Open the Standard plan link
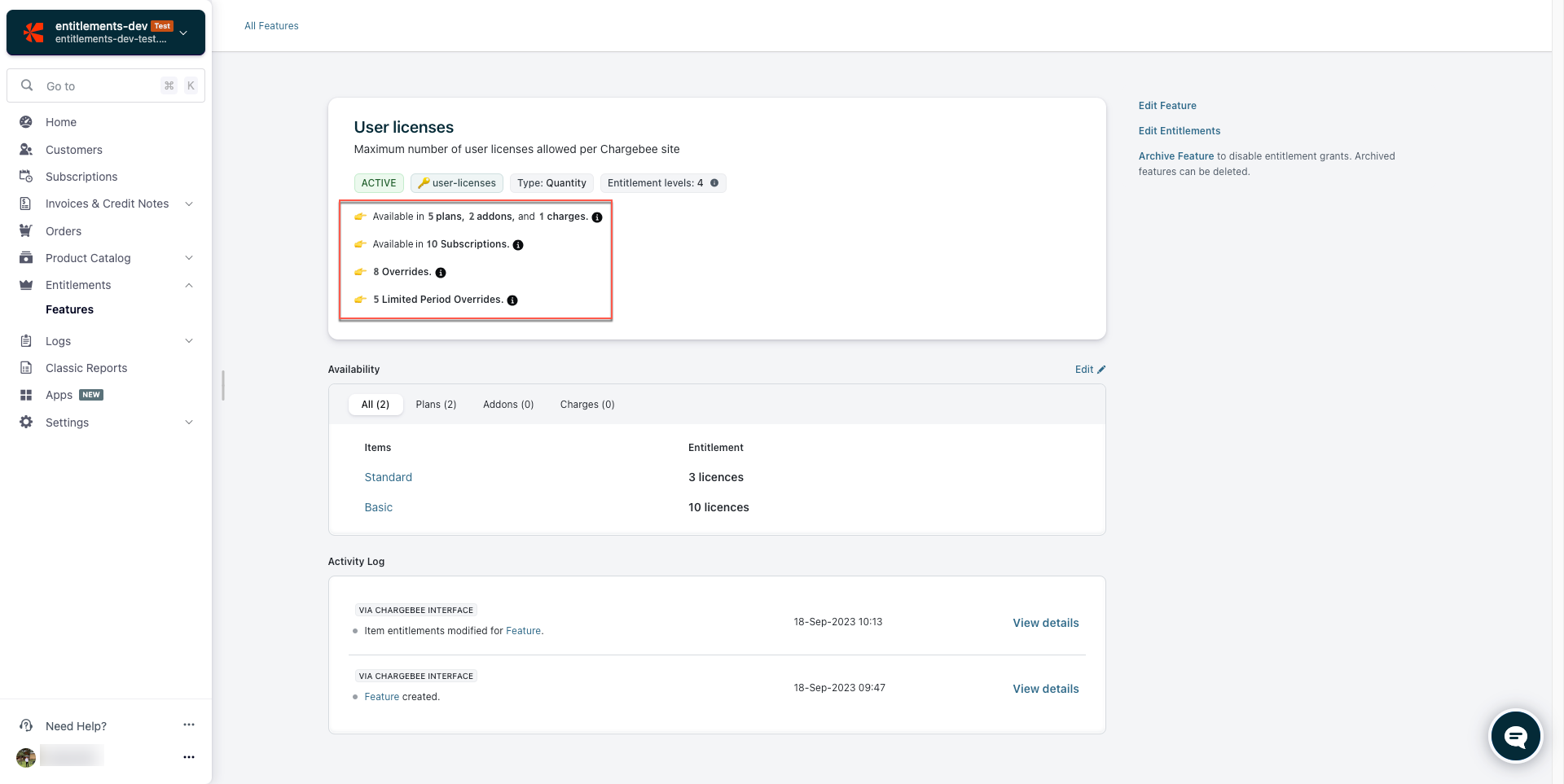The height and width of the screenshot is (784, 1564). pyautogui.click(x=388, y=477)
